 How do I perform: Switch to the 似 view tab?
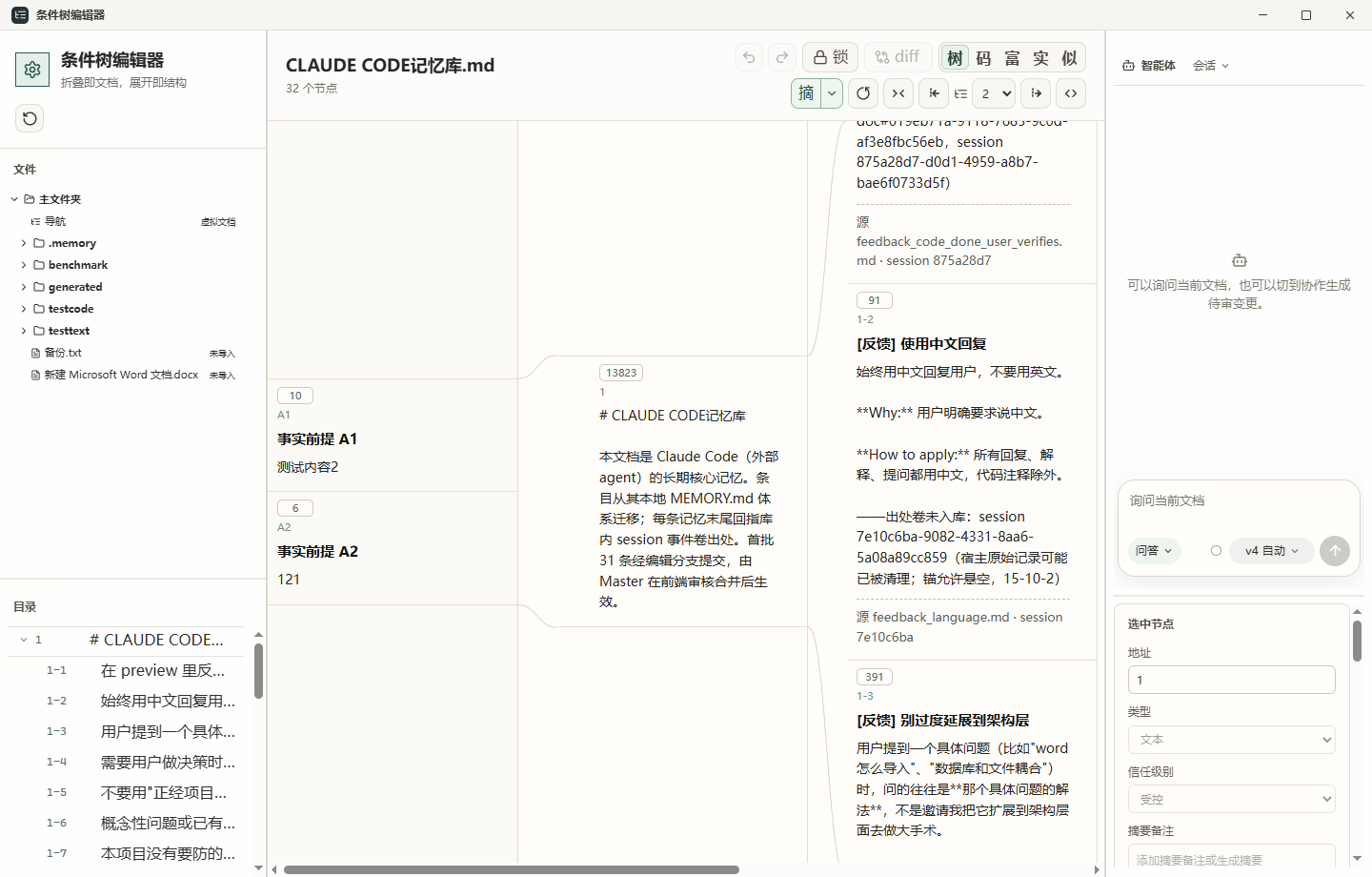pyautogui.click(x=1069, y=58)
